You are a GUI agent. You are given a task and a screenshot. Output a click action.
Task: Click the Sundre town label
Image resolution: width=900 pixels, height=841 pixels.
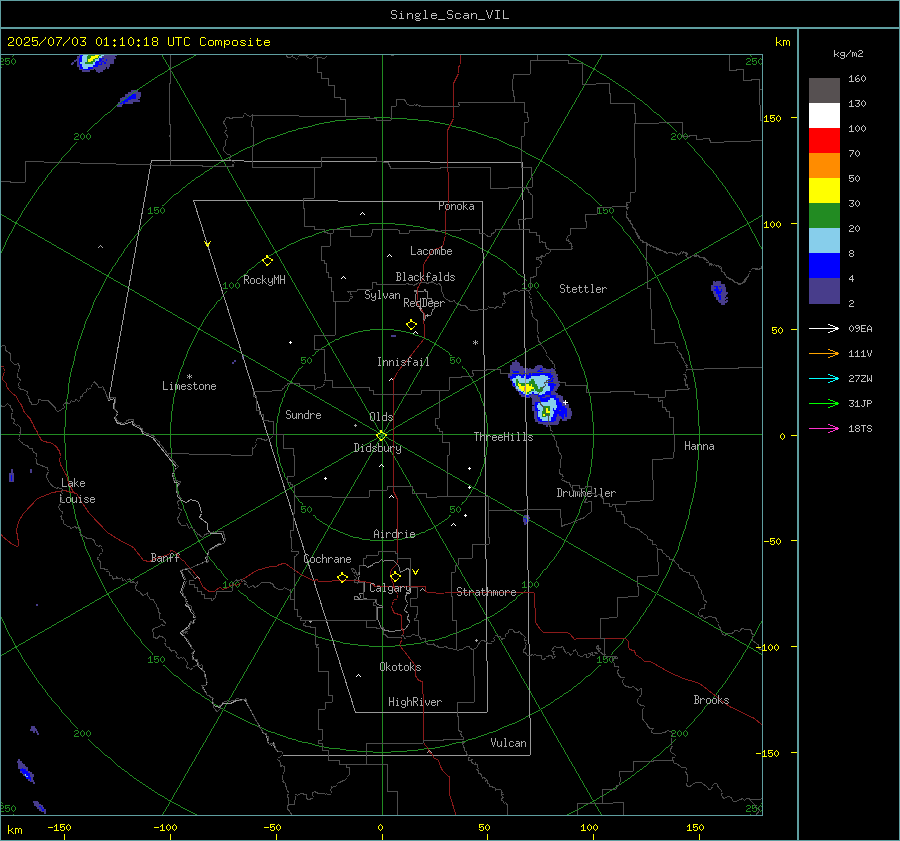(303, 415)
